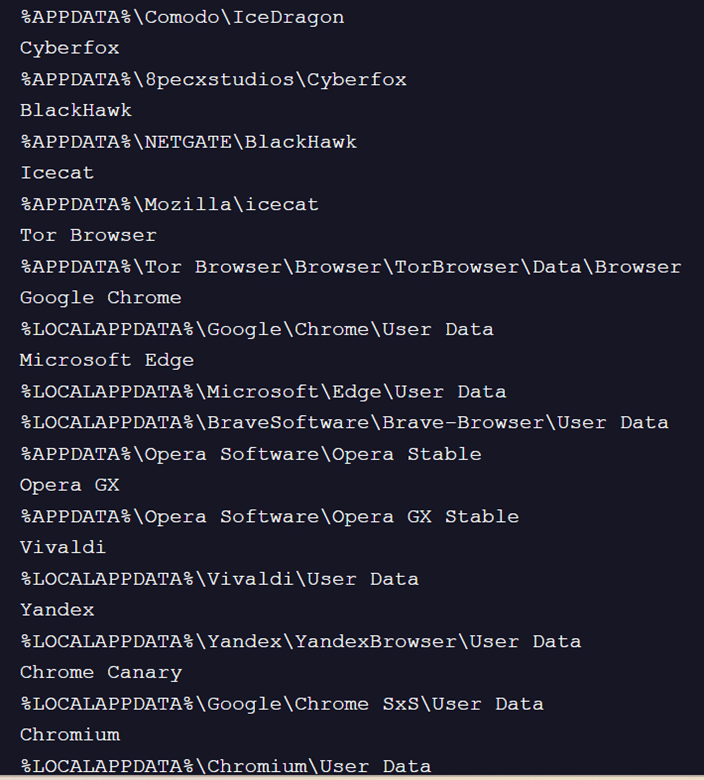Click the standalone Cyberfox label line
This screenshot has width=704, height=780.
click(x=69, y=48)
